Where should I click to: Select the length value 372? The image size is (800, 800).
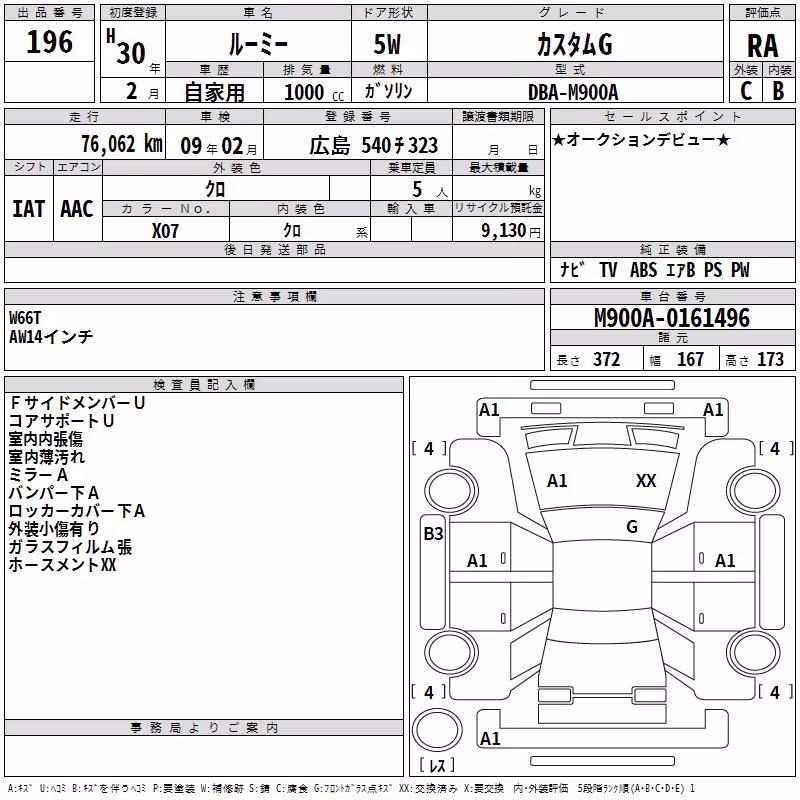click(x=607, y=359)
